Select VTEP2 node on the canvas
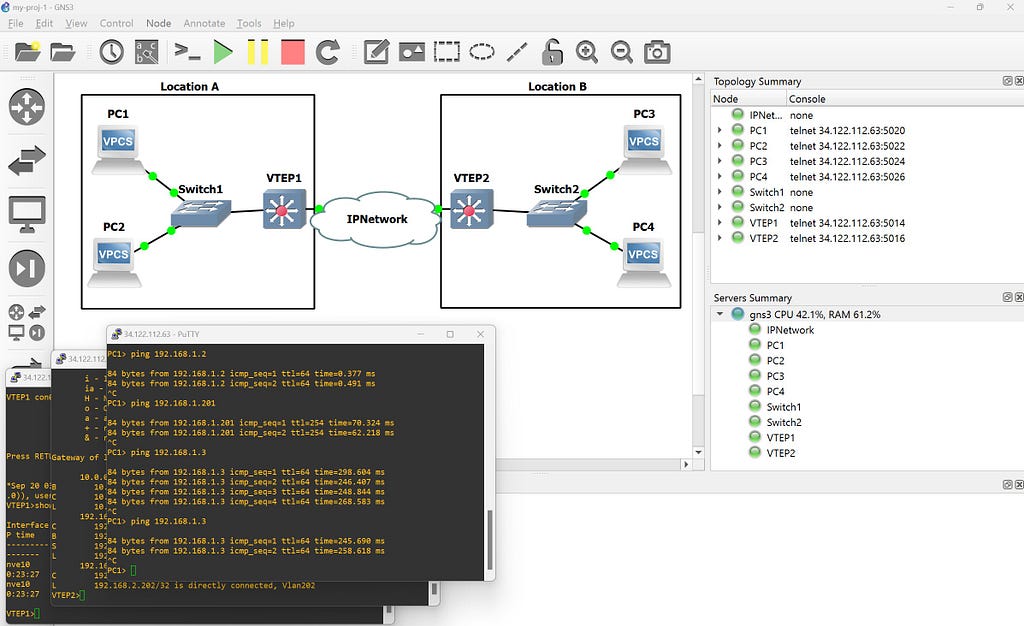The image size is (1024, 626). [472, 209]
